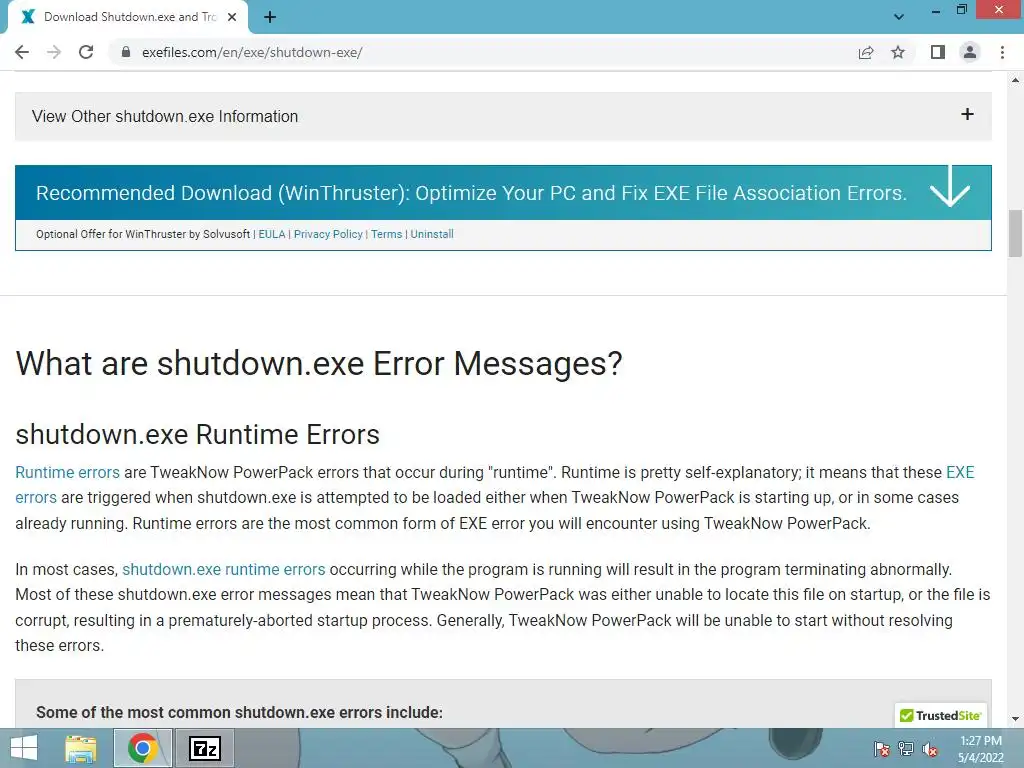Open Action Center flag tray icon

tap(882, 749)
